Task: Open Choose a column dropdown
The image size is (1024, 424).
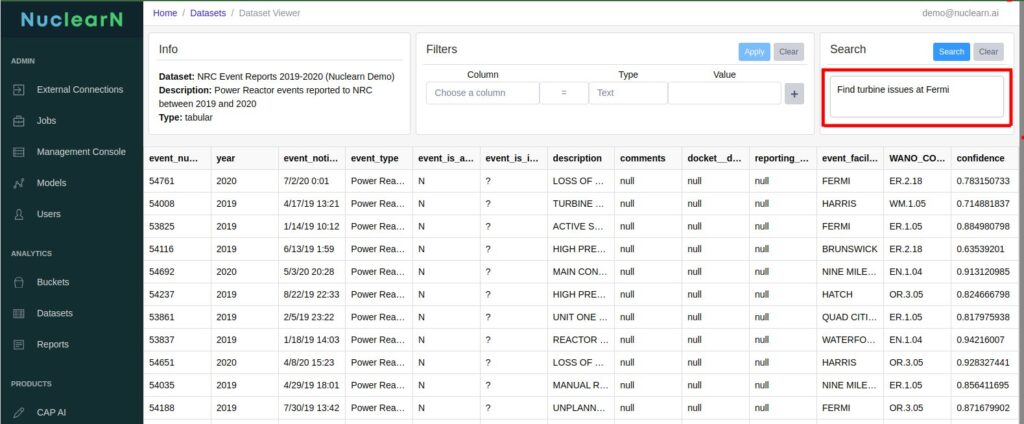Action: [x=483, y=93]
